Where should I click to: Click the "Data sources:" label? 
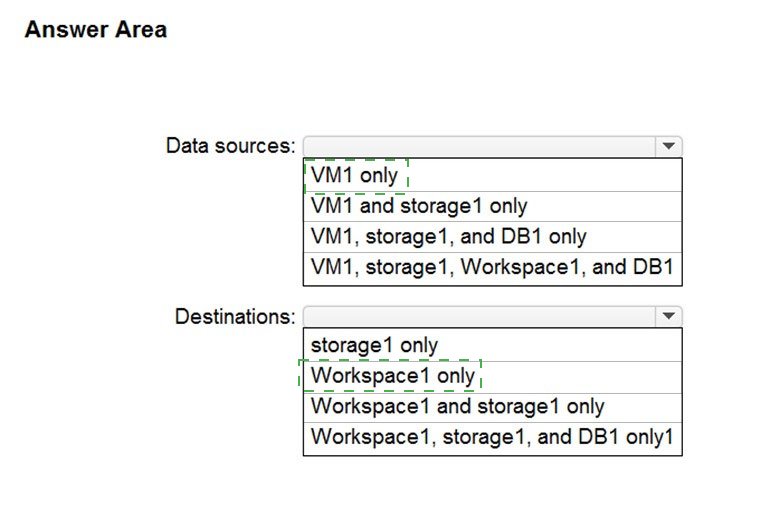(230, 146)
